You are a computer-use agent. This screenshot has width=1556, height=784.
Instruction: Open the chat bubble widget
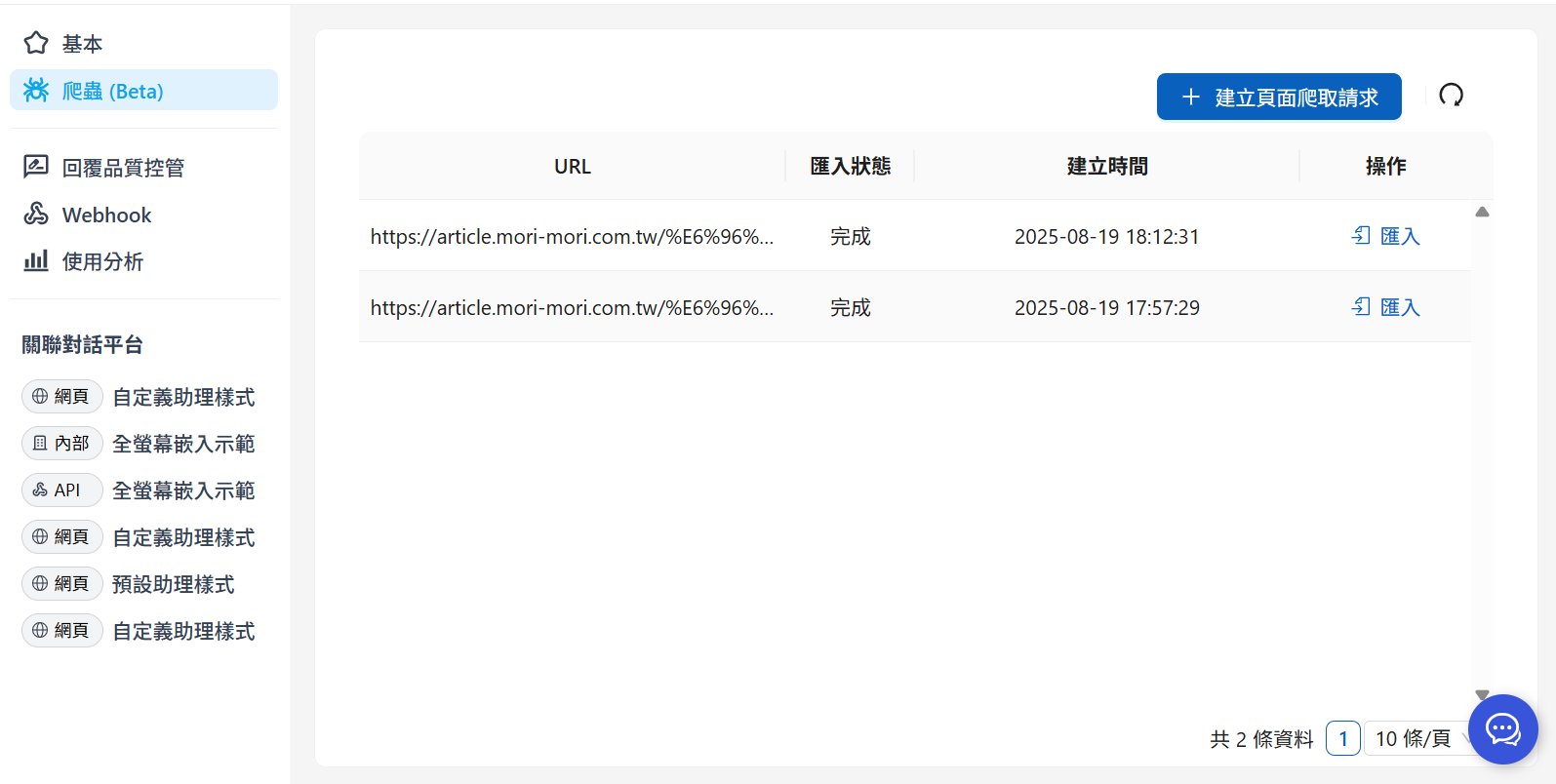click(x=1502, y=729)
